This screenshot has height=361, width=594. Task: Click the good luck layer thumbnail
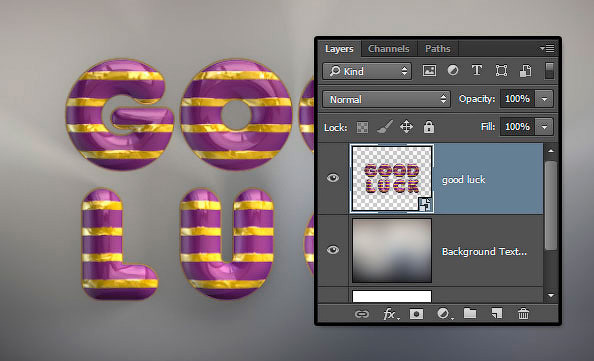click(x=392, y=178)
